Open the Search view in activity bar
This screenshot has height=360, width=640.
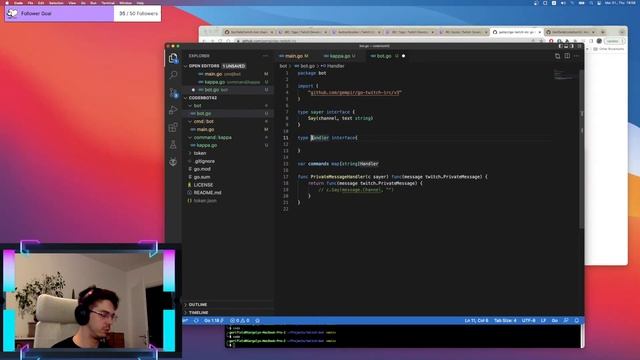coord(173,75)
